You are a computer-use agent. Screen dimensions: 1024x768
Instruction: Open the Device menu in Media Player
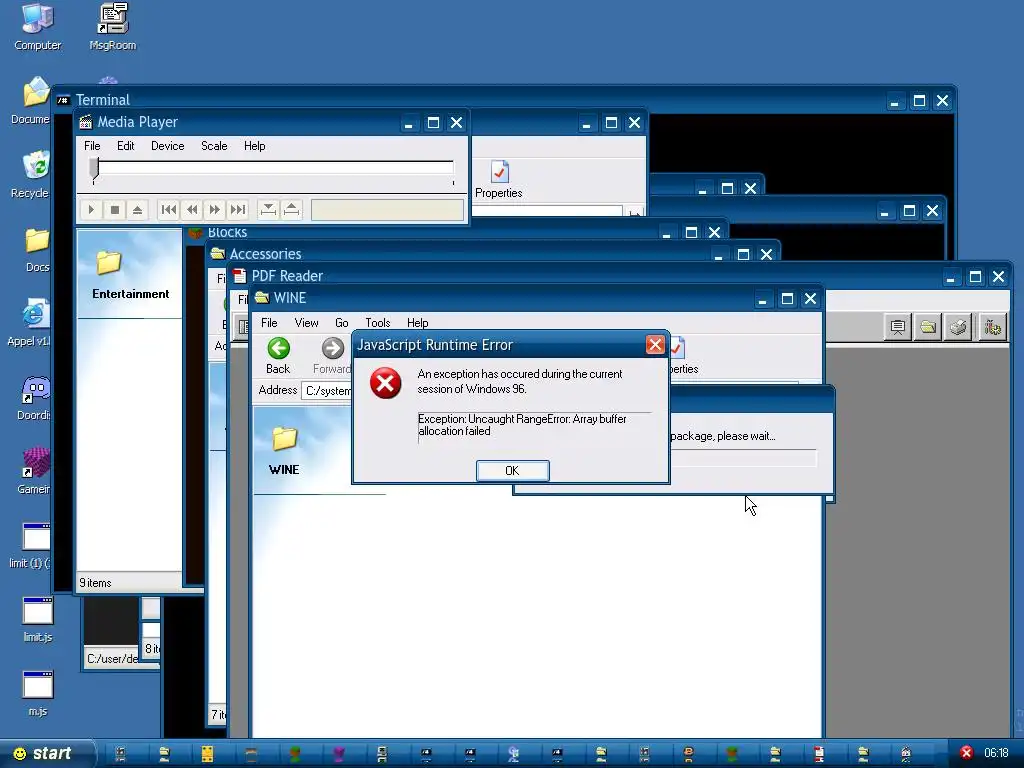(x=167, y=146)
